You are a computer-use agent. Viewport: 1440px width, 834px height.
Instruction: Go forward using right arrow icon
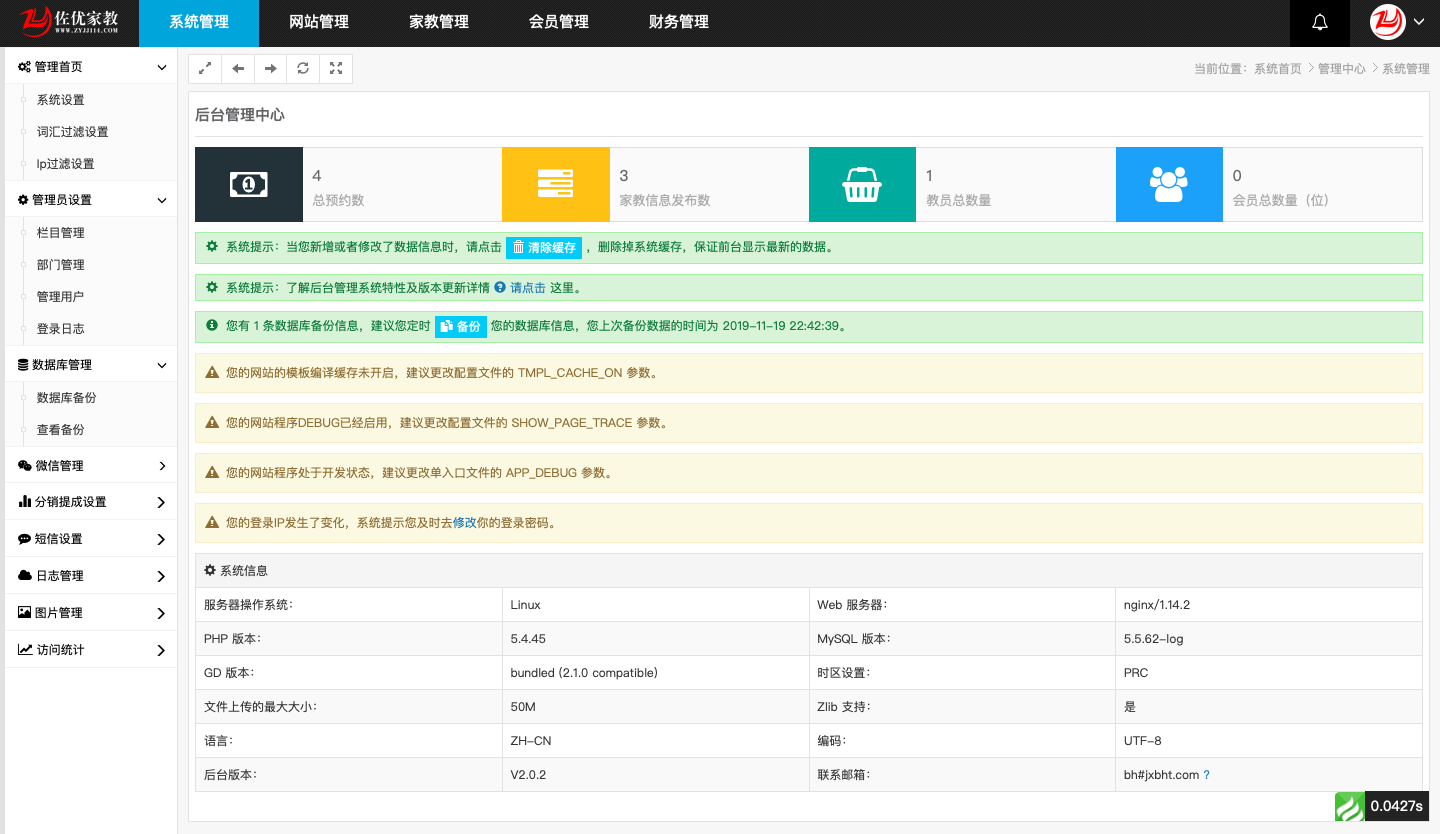point(270,69)
